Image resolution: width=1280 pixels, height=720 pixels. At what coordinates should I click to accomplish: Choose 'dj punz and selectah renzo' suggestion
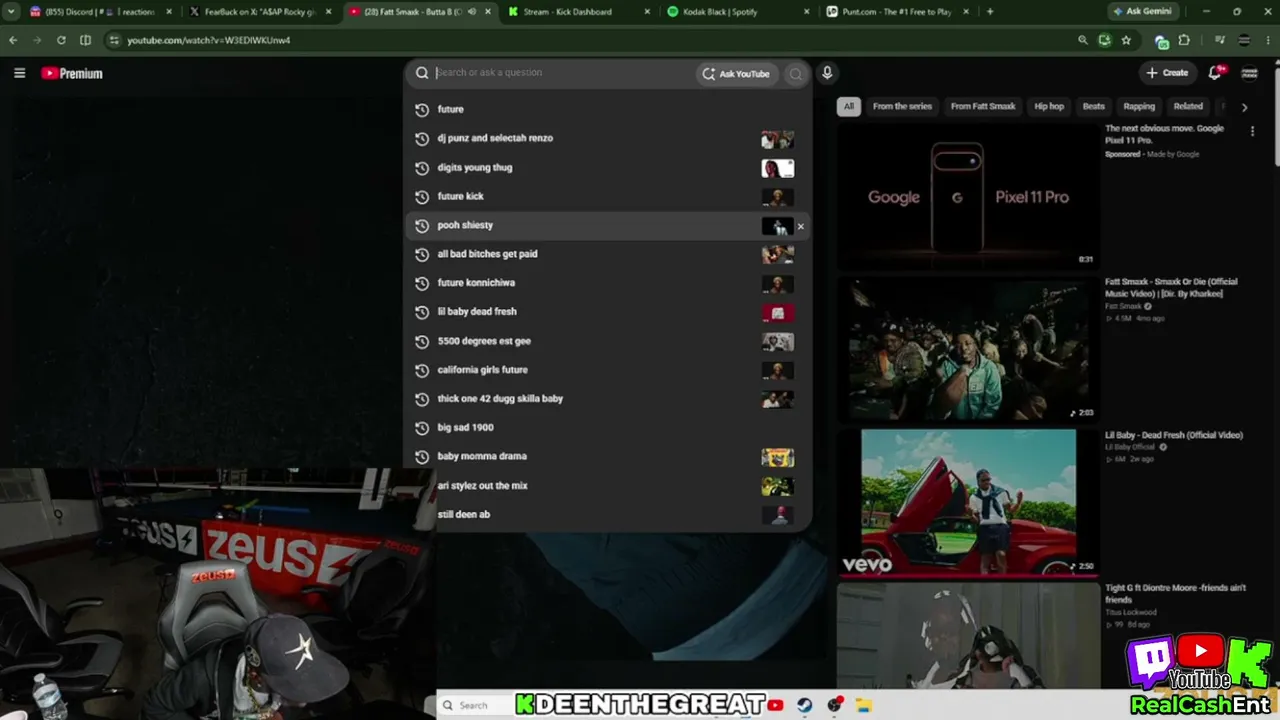607,138
